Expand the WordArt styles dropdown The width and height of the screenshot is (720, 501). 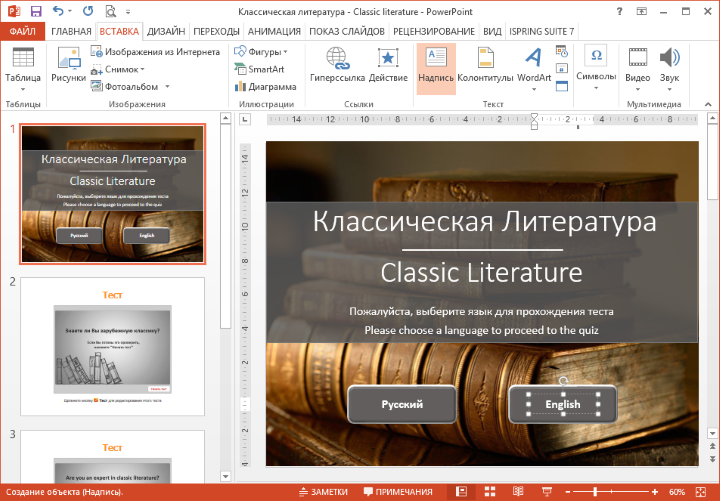click(534, 89)
